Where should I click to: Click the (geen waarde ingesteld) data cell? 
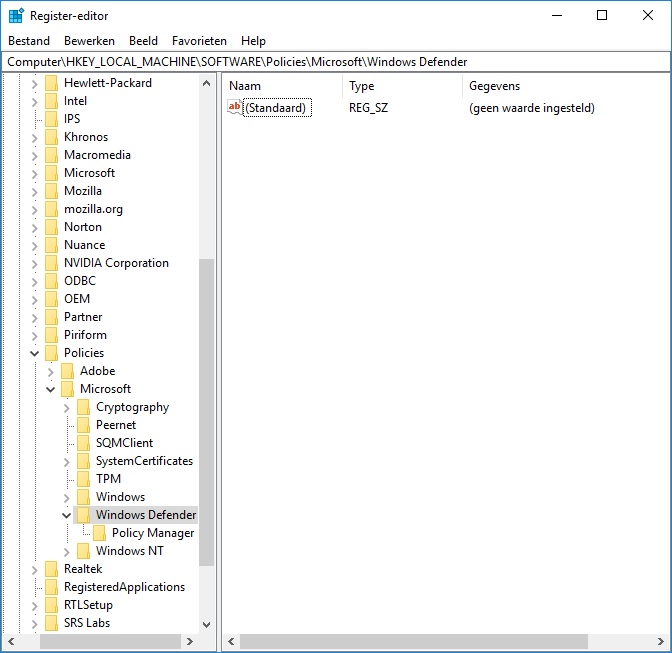click(532, 108)
